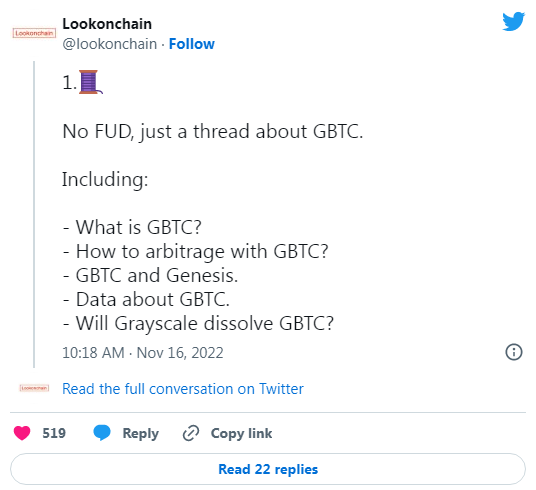Screen dimensions: 536x490
Task: Click the Reply label
Action: [140, 433]
